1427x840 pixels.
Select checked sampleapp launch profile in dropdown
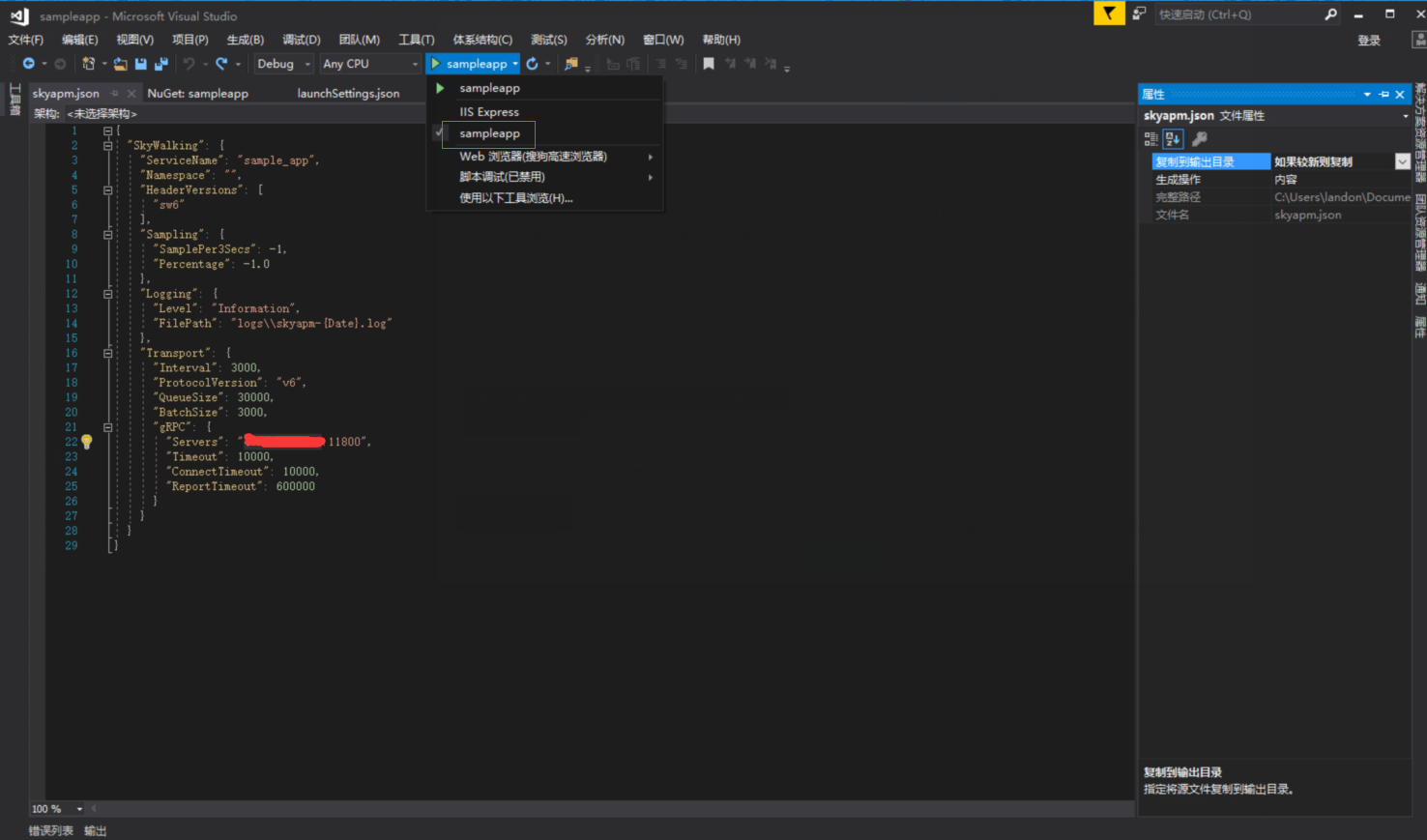(x=489, y=133)
